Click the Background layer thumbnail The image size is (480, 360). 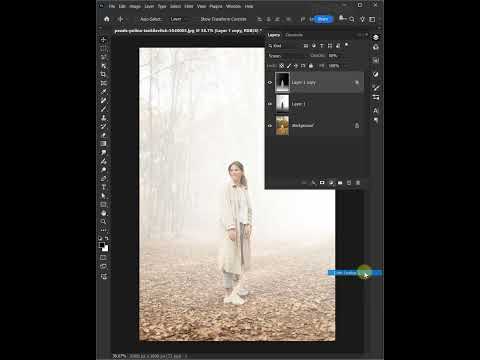point(282,126)
